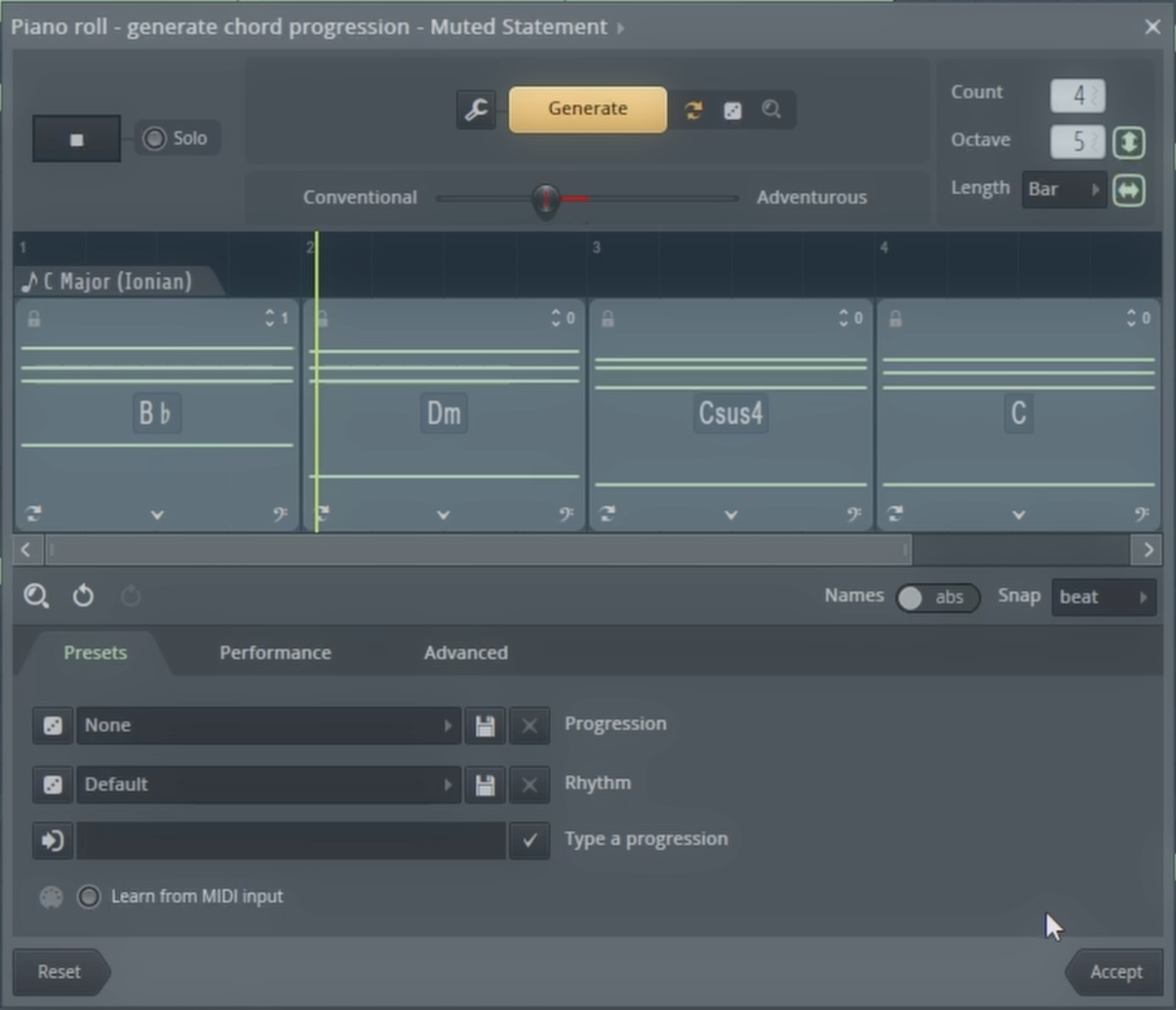Image resolution: width=1176 pixels, height=1010 pixels.
Task: Save the Rhythm preset with the disk icon
Action: pyautogui.click(x=485, y=785)
